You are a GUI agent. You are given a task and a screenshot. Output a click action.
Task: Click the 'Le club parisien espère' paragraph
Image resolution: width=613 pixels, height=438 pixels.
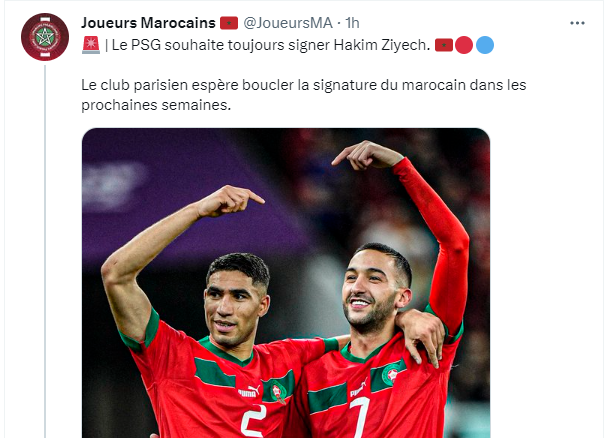[303, 95]
